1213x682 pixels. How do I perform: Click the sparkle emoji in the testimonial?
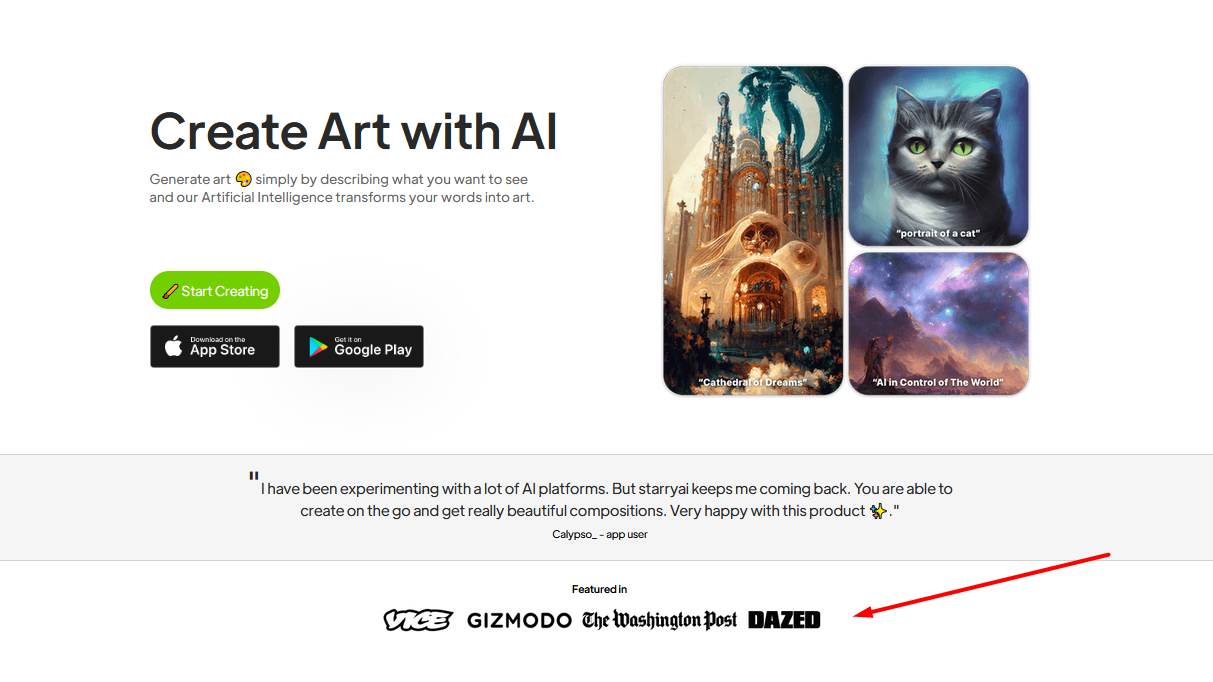click(879, 510)
